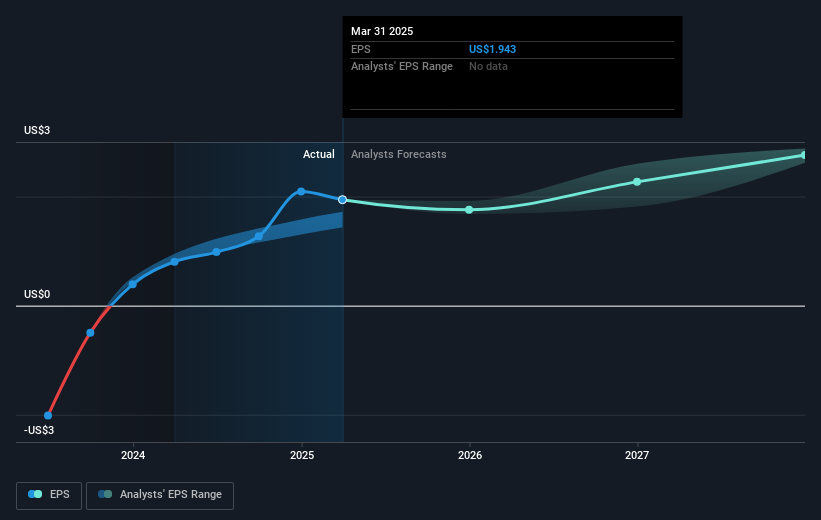Click the 2024 x-axis label
Image resolution: width=821 pixels, height=520 pixels.
(x=133, y=455)
